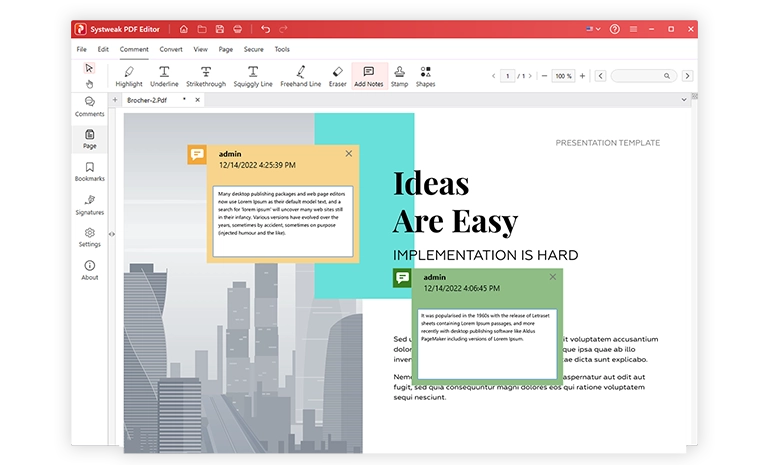Image resolution: width=769 pixels, height=465 pixels.
Task: Click the 'Ideas Are Easy' heading
Action: point(455,203)
